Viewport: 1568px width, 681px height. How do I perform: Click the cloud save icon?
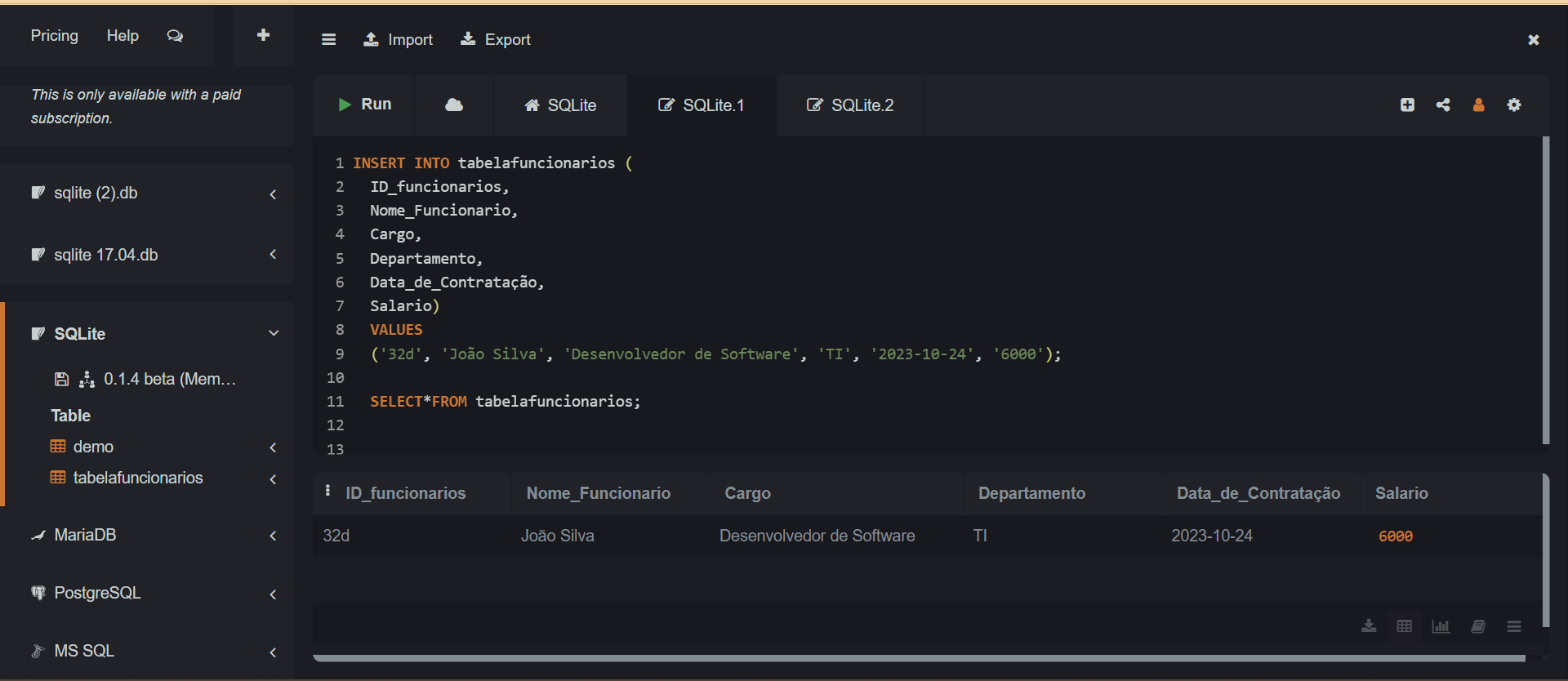coord(454,105)
